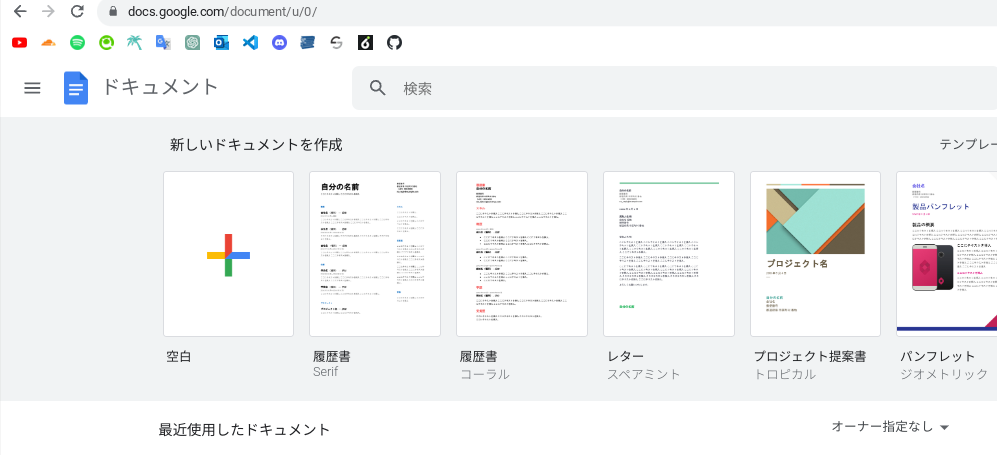Reload the page with the refresh button
The height and width of the screenshot is (455, 997).
pyautogui.click(x=77, y=12)
